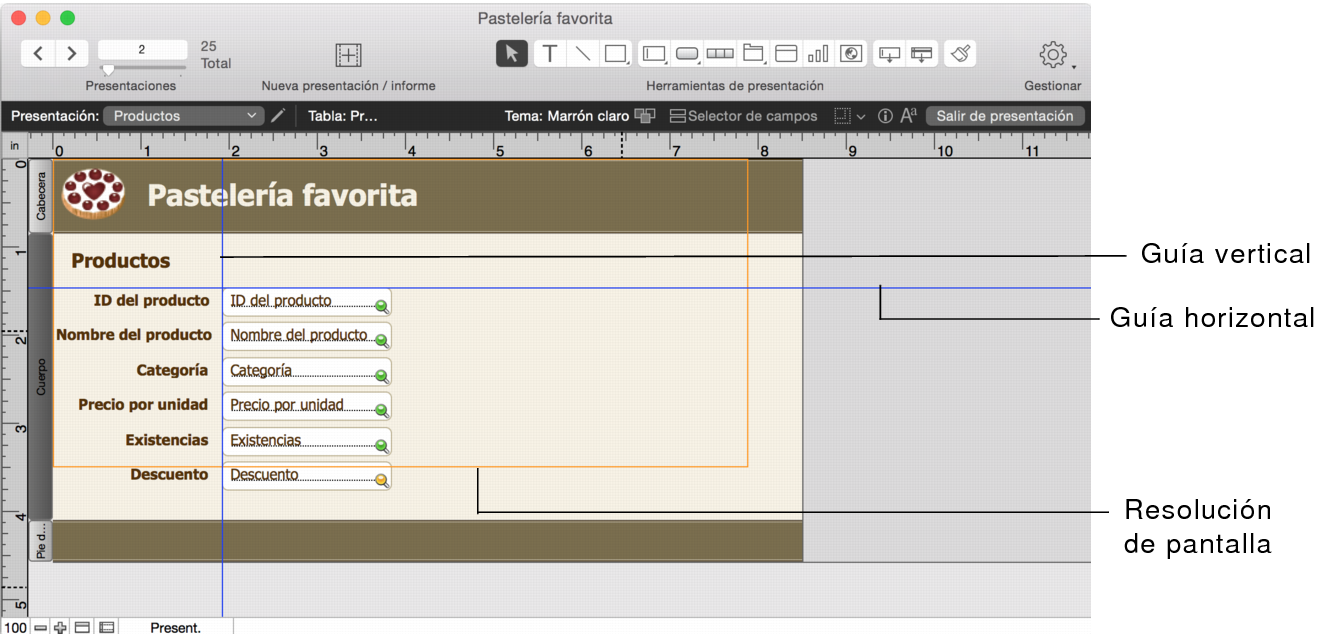The image size is (1340, 638).
Task: Choose the chart tool icon
Action: point(818,54)
